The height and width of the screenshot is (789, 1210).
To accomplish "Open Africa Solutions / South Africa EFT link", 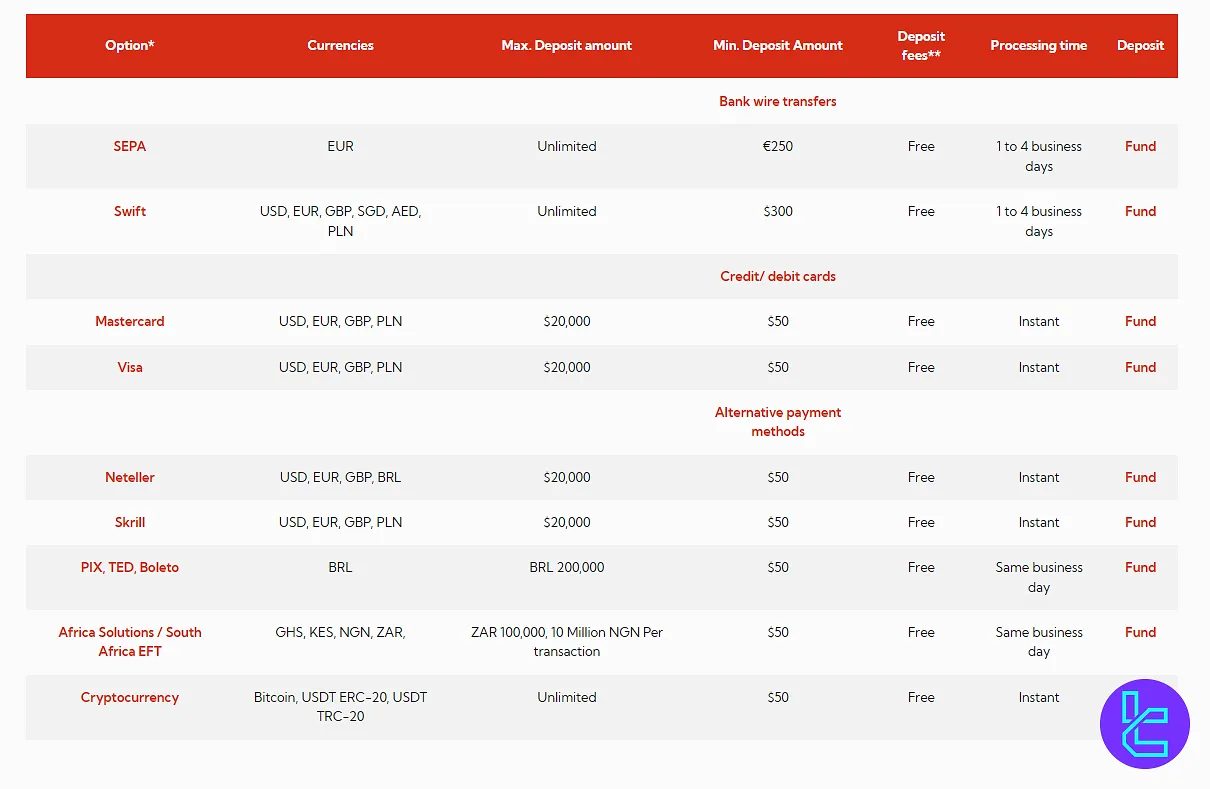I will (x=130, y=641).
